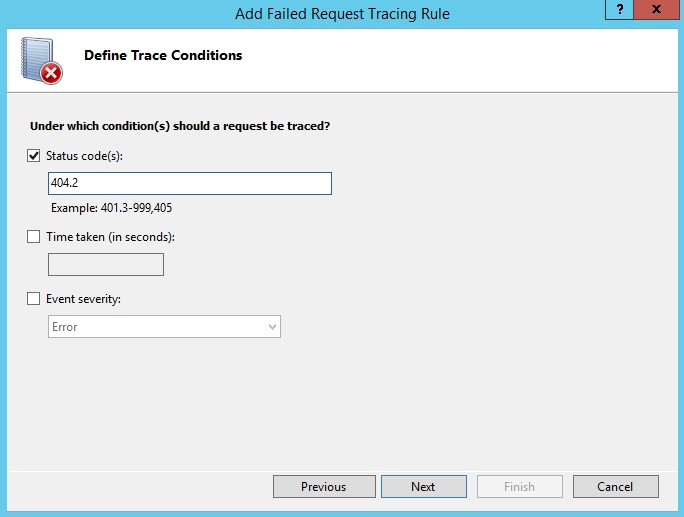Click the disabled Finish button
Screen dimensions: 684x517
pyautogui.click(x=520, y=486)
